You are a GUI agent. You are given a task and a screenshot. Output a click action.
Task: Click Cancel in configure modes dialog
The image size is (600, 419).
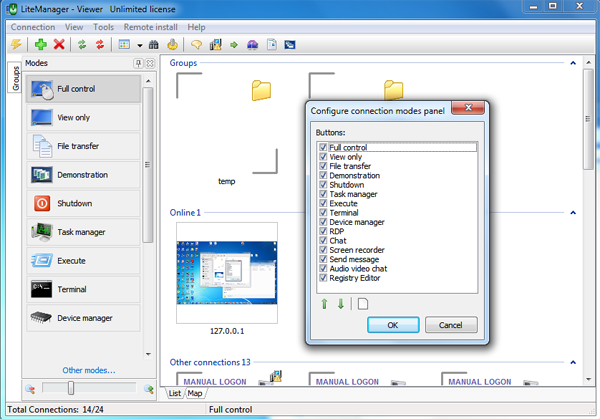pos(451,325)
